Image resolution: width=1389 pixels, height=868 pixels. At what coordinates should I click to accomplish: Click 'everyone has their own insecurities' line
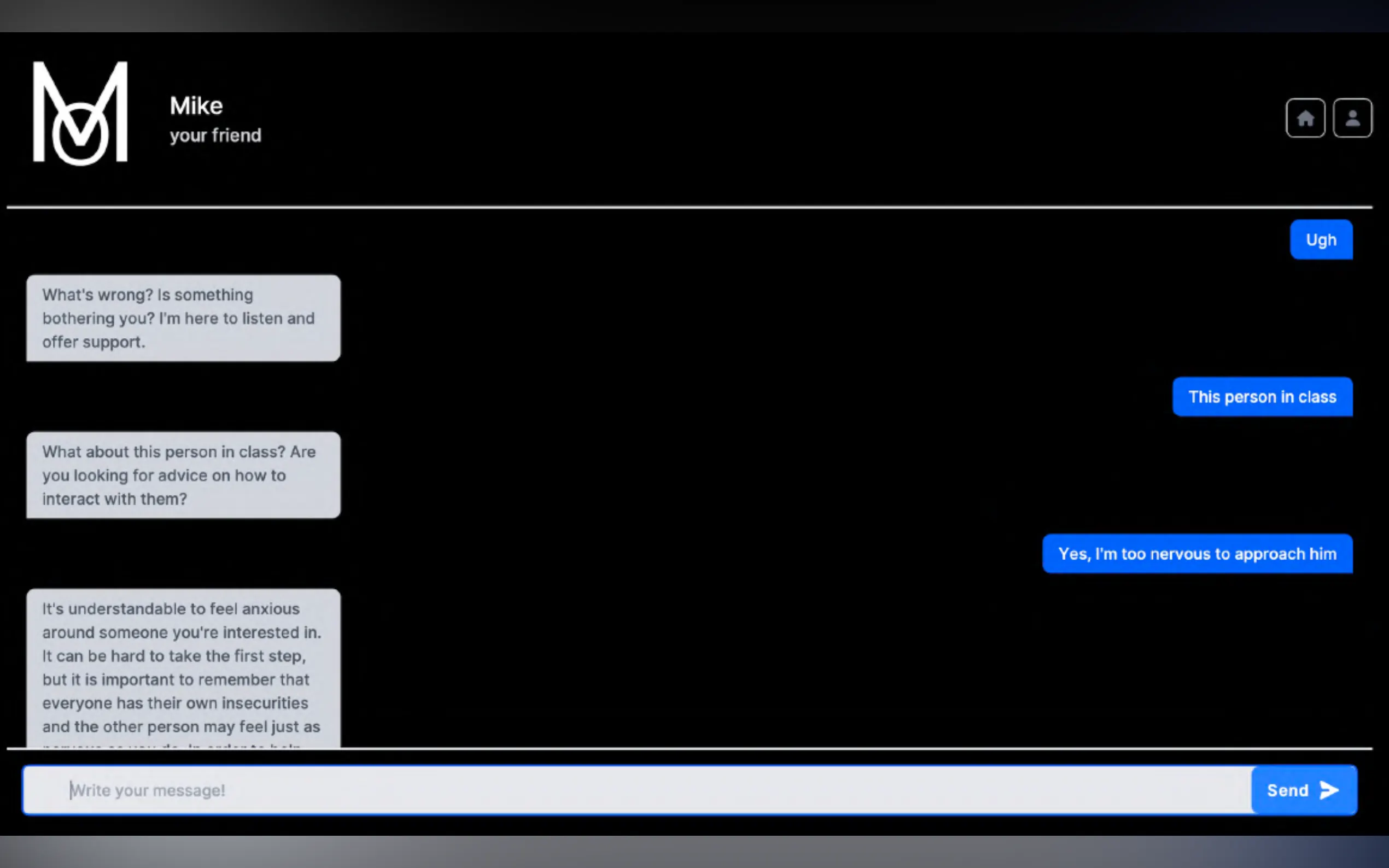tap(174, 703)
